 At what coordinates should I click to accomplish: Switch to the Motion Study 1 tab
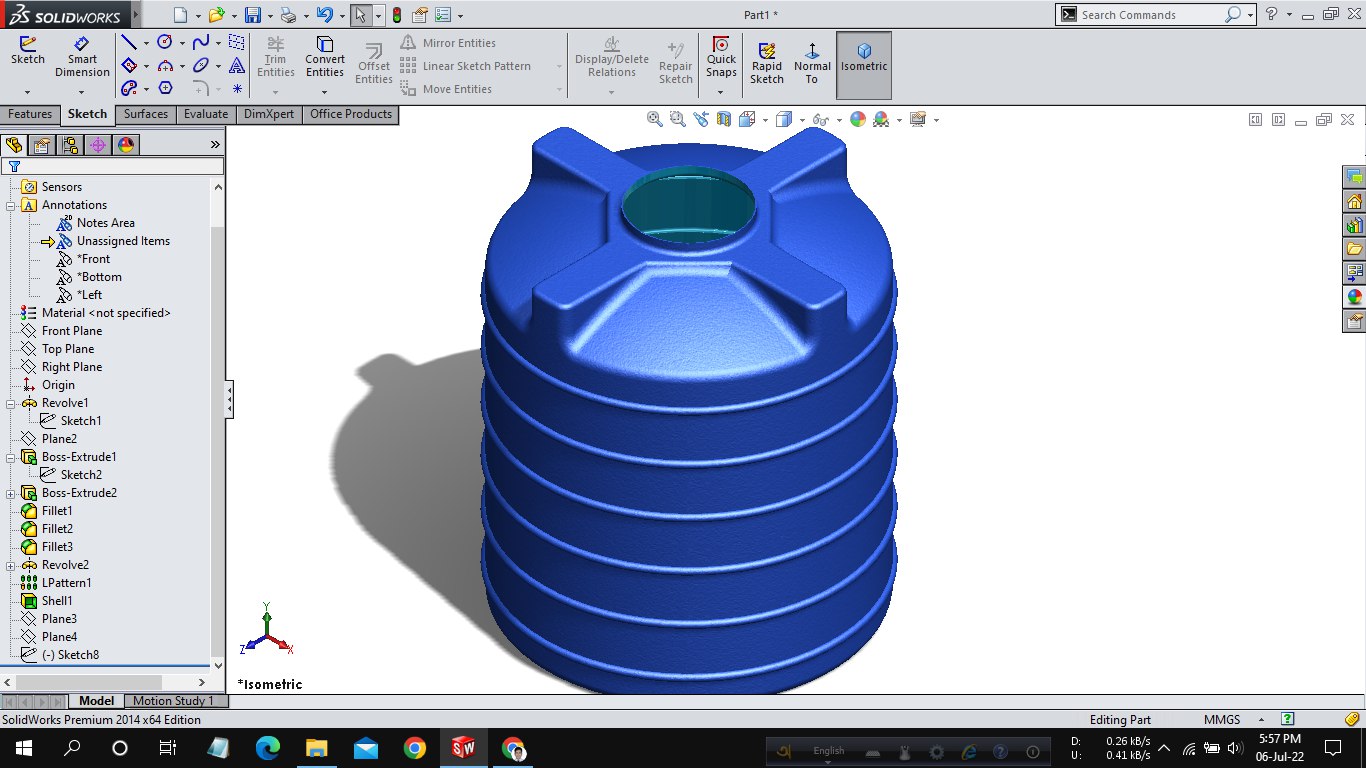tap(174, 701)
